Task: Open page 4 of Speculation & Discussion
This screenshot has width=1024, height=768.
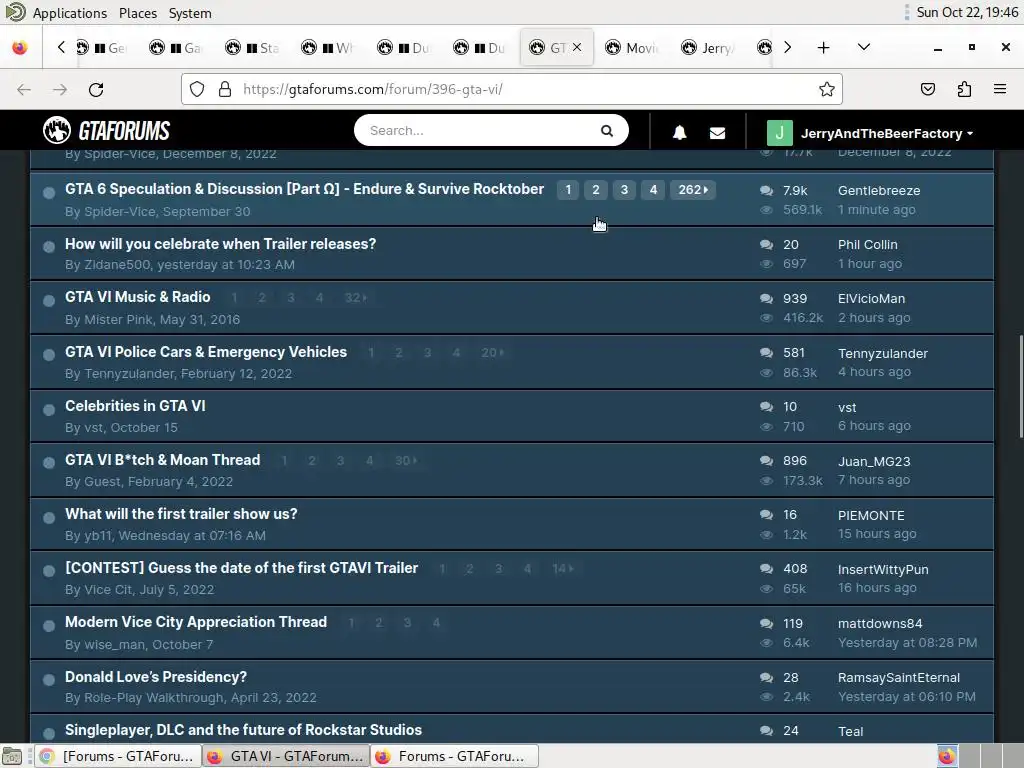Action: [653, 189]
